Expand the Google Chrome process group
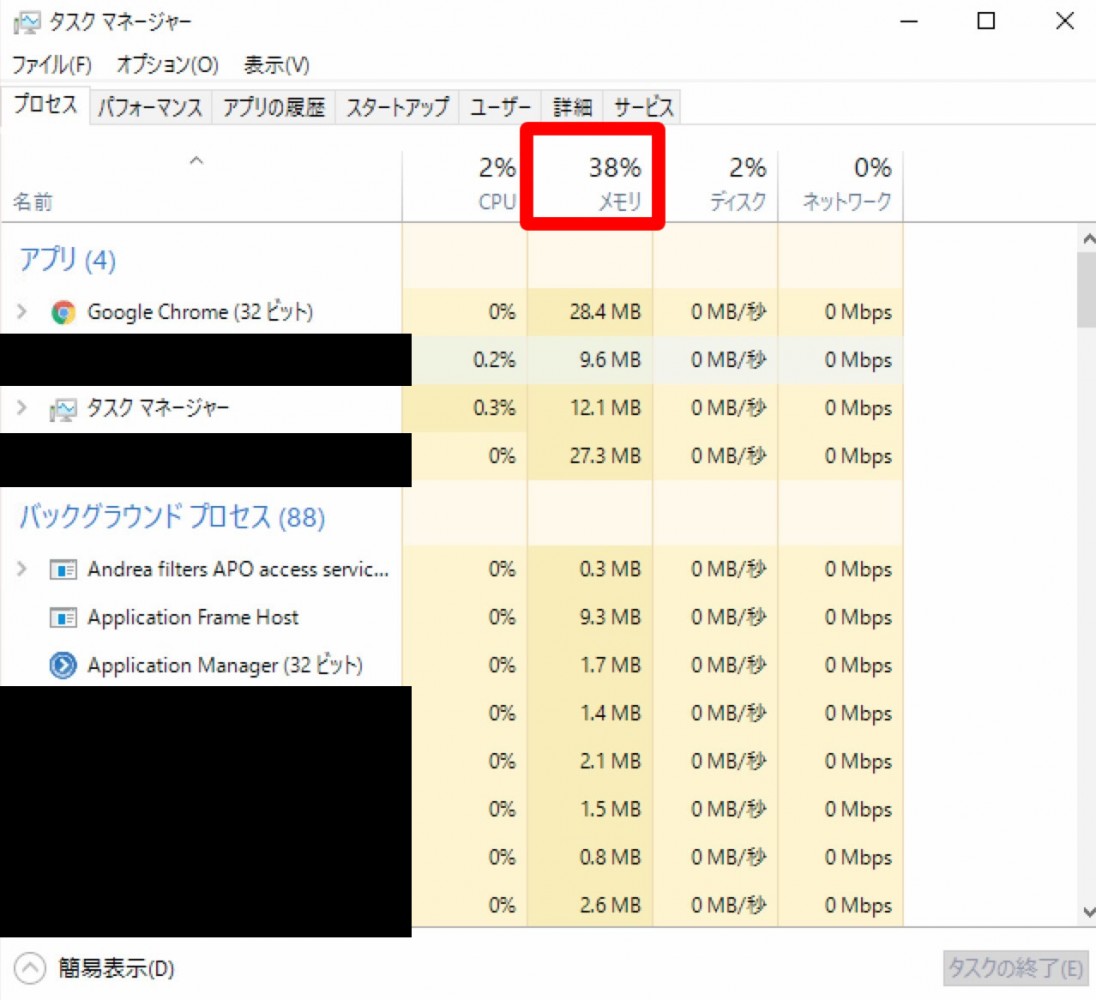 click(x=22, y=311)
